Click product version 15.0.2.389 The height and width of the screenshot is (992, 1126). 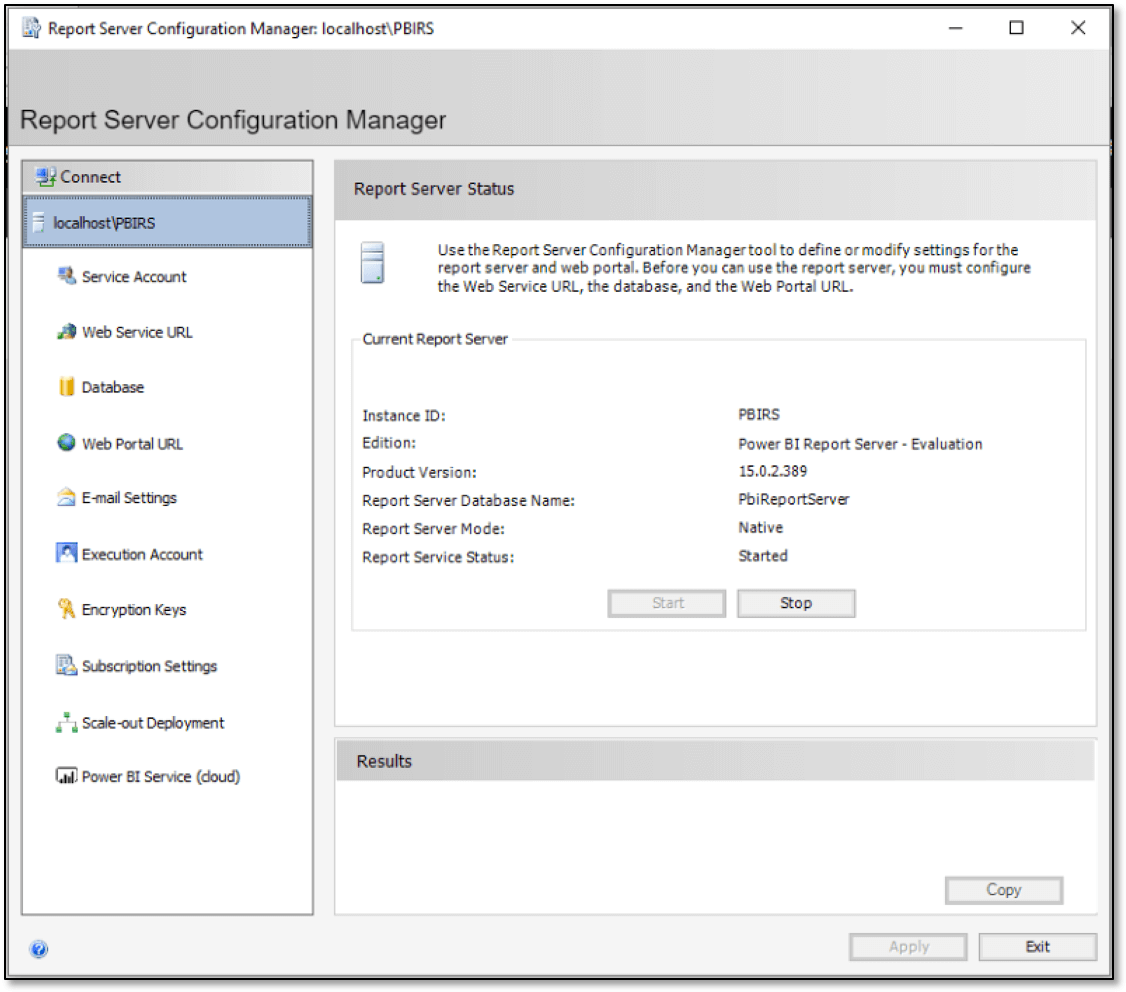tap(773, 471)
